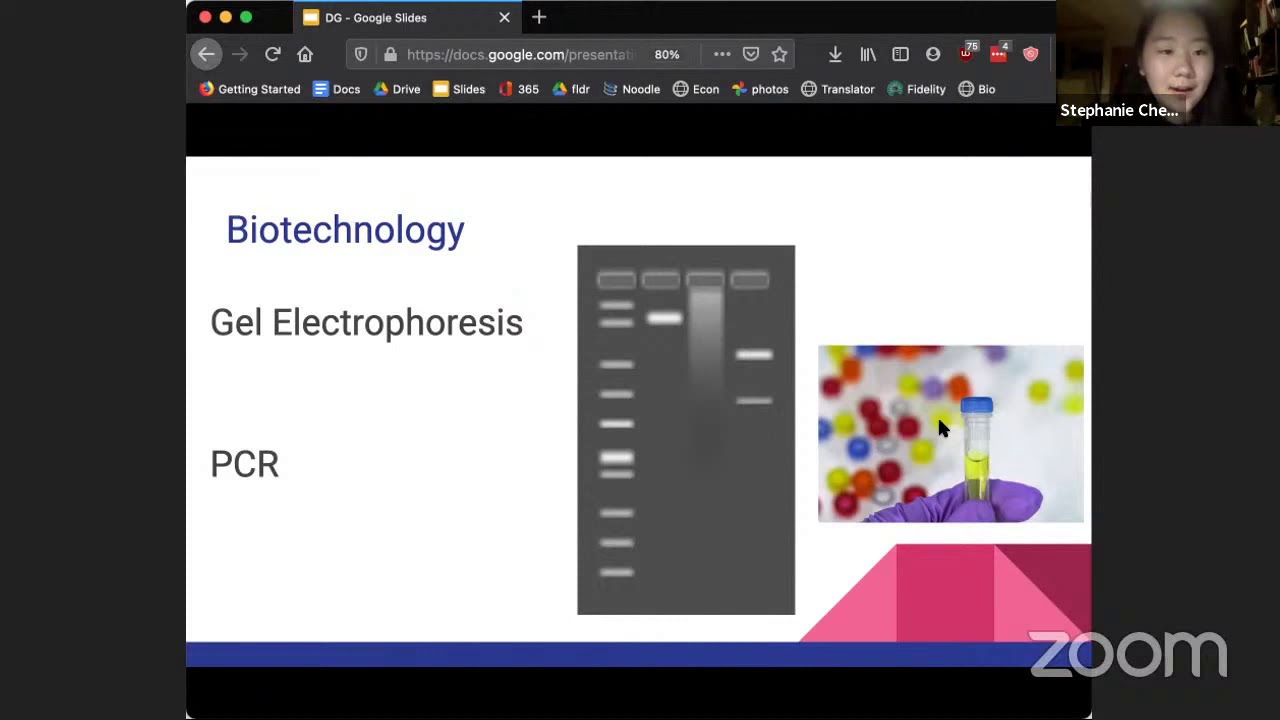Click the Biotechnology slide title
The width and height of the screenshot is (1280, 720).
(x=345, y=230)
